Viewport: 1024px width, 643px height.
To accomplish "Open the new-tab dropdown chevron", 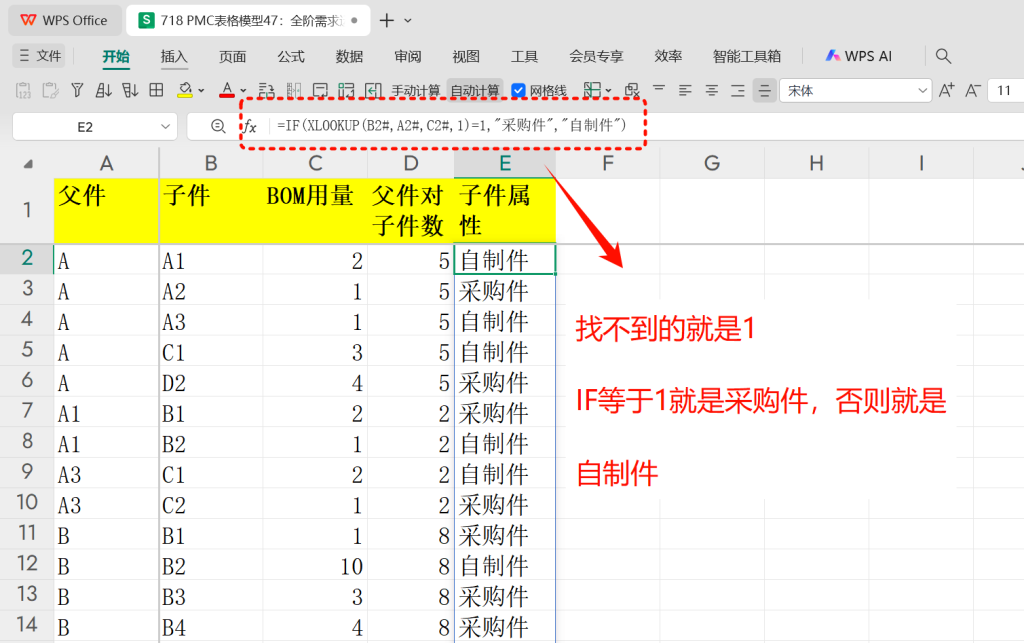I will click(408, 20).
